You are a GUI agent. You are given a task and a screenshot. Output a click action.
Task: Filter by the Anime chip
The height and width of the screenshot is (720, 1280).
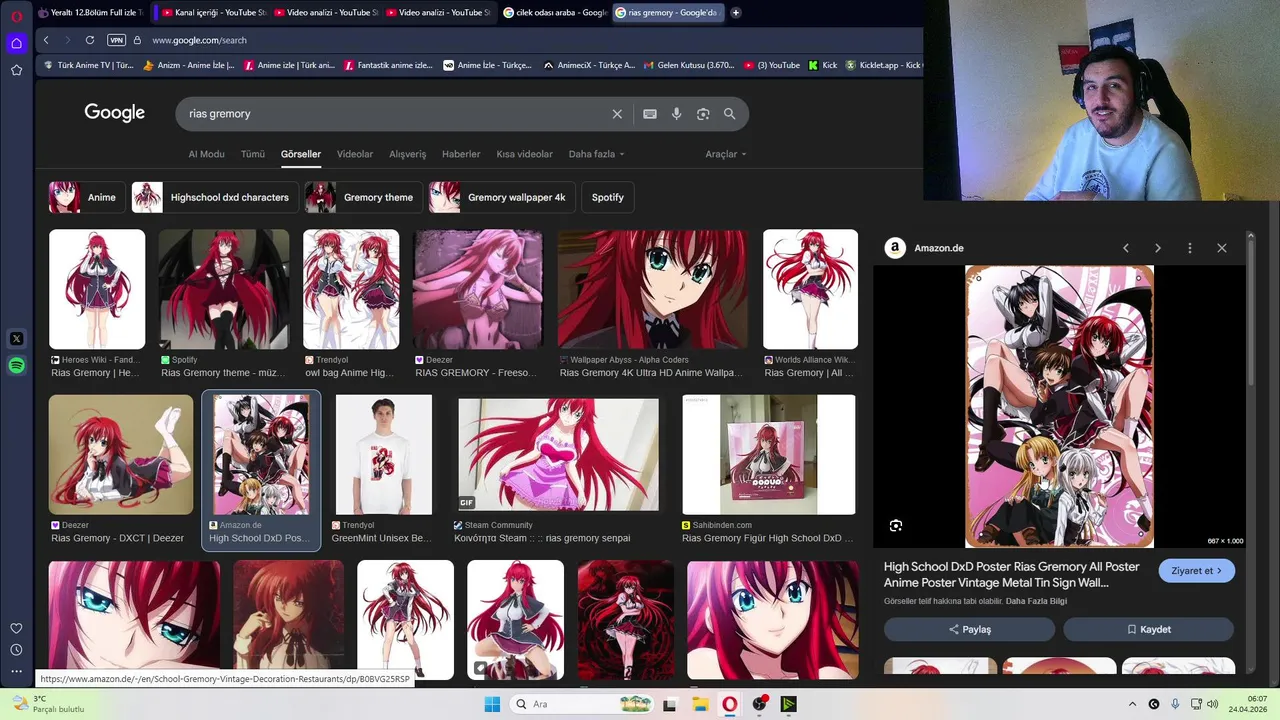click(x=87, y=197)
